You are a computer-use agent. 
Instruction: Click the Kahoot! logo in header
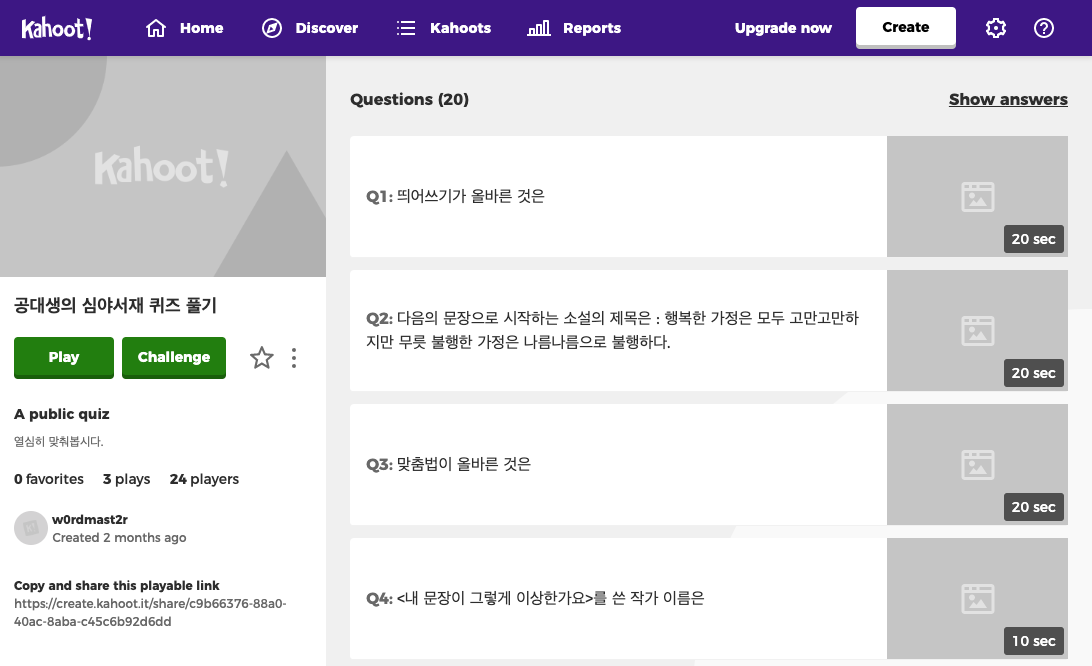[x=56, y=29]
